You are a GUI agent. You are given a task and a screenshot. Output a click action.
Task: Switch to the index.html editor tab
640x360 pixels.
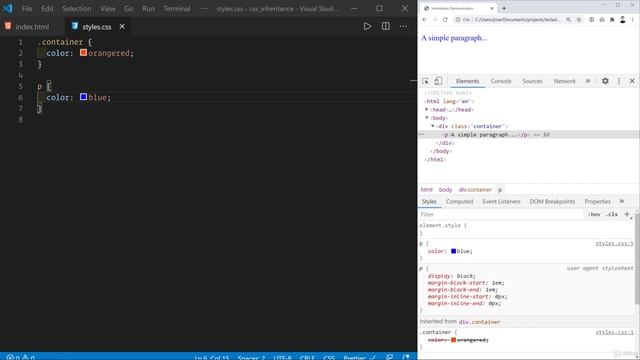pos(27,27)
